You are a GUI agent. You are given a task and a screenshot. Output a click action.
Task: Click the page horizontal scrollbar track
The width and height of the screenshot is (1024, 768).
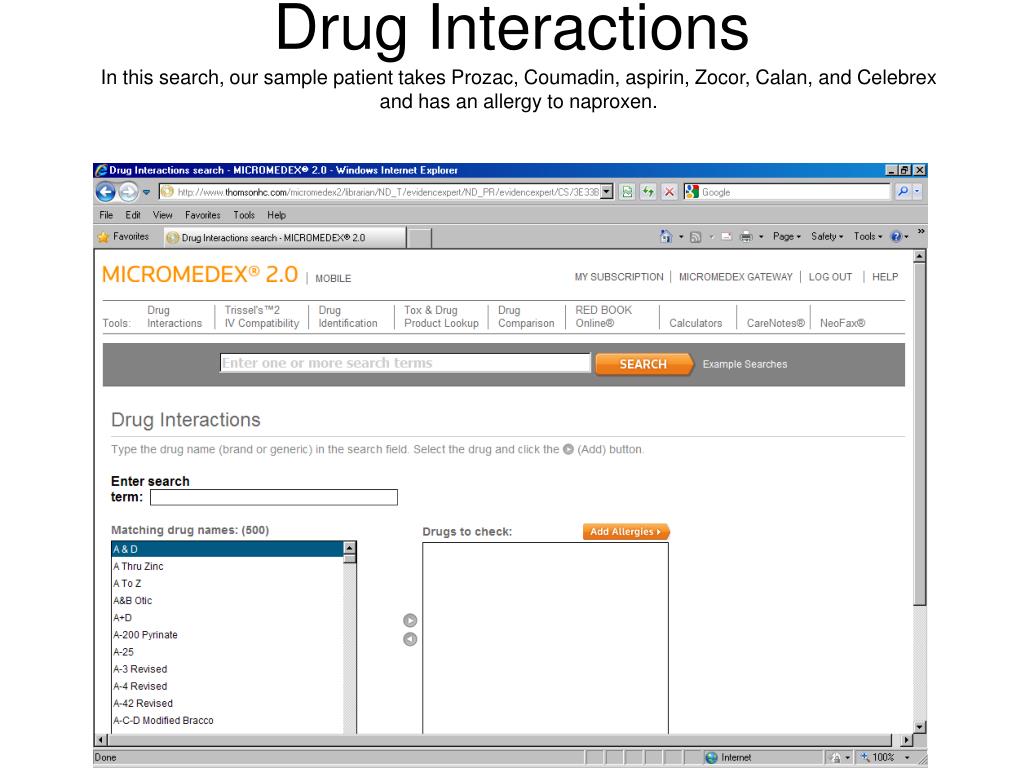[x=500, y=740]
